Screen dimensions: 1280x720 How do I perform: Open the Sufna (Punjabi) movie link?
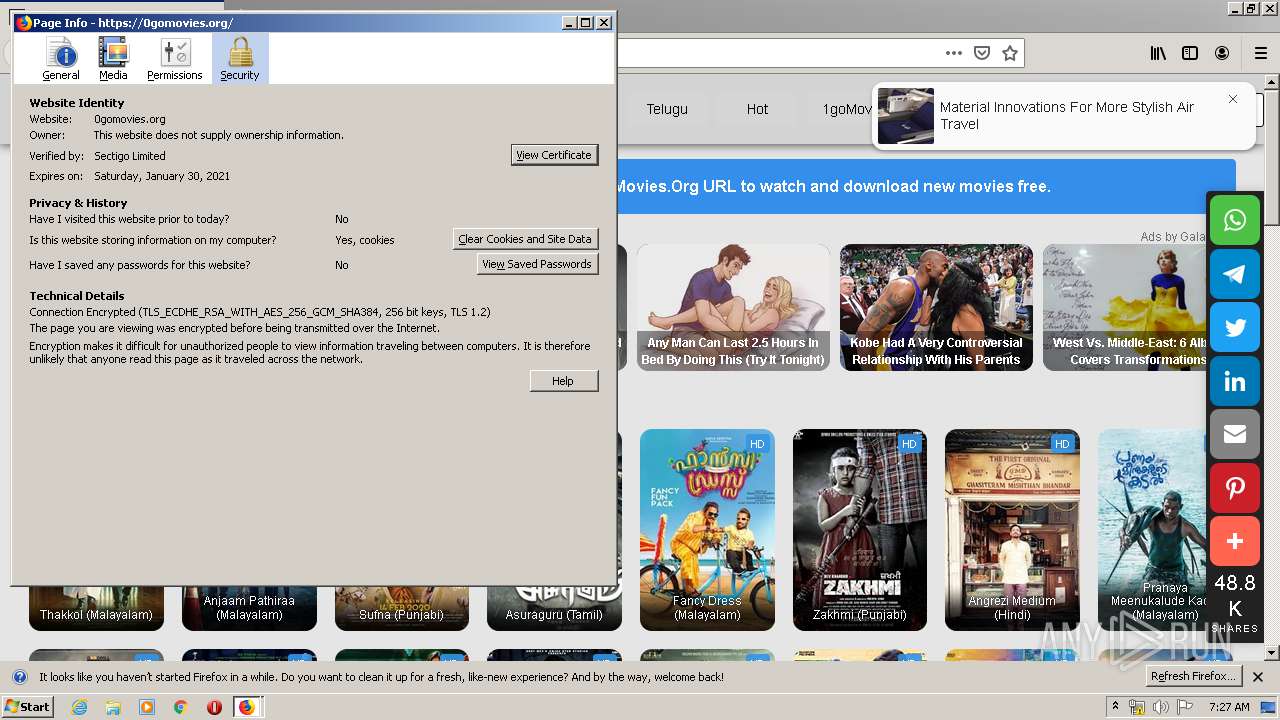point(401,615)
